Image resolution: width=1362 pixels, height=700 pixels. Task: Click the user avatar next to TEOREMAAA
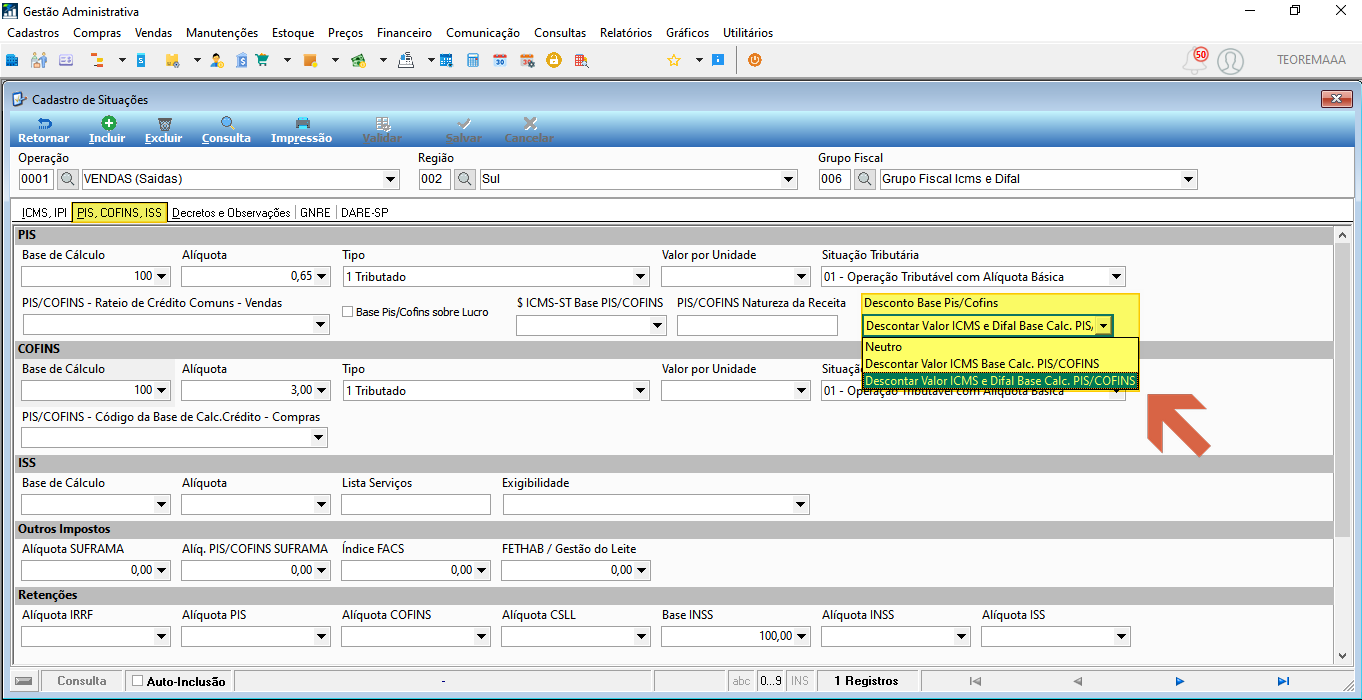tap(1231, 61)
